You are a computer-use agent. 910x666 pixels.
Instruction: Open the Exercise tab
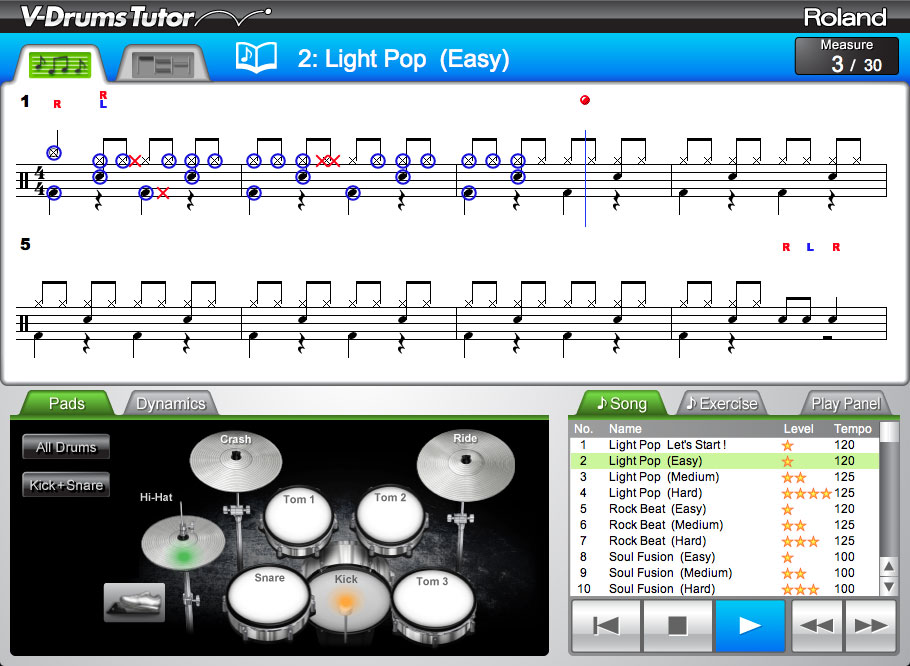[721, 404]
